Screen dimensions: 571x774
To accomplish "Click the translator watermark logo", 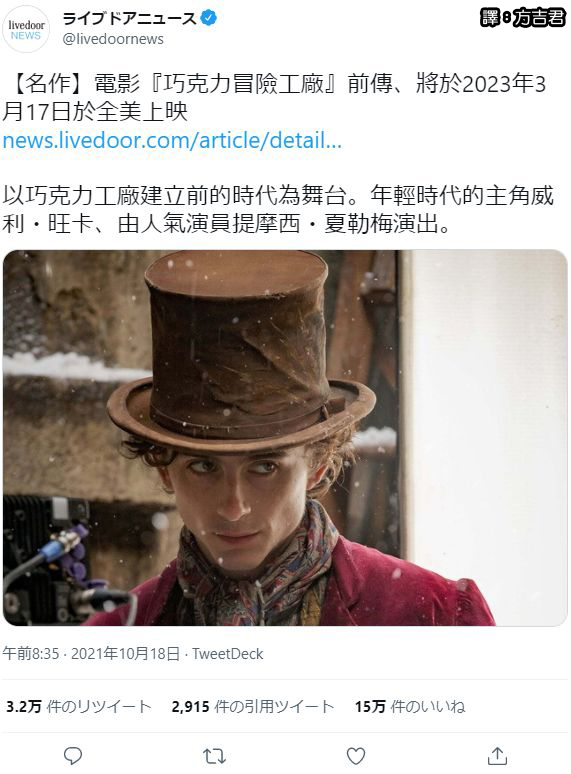I will point(523,18).
